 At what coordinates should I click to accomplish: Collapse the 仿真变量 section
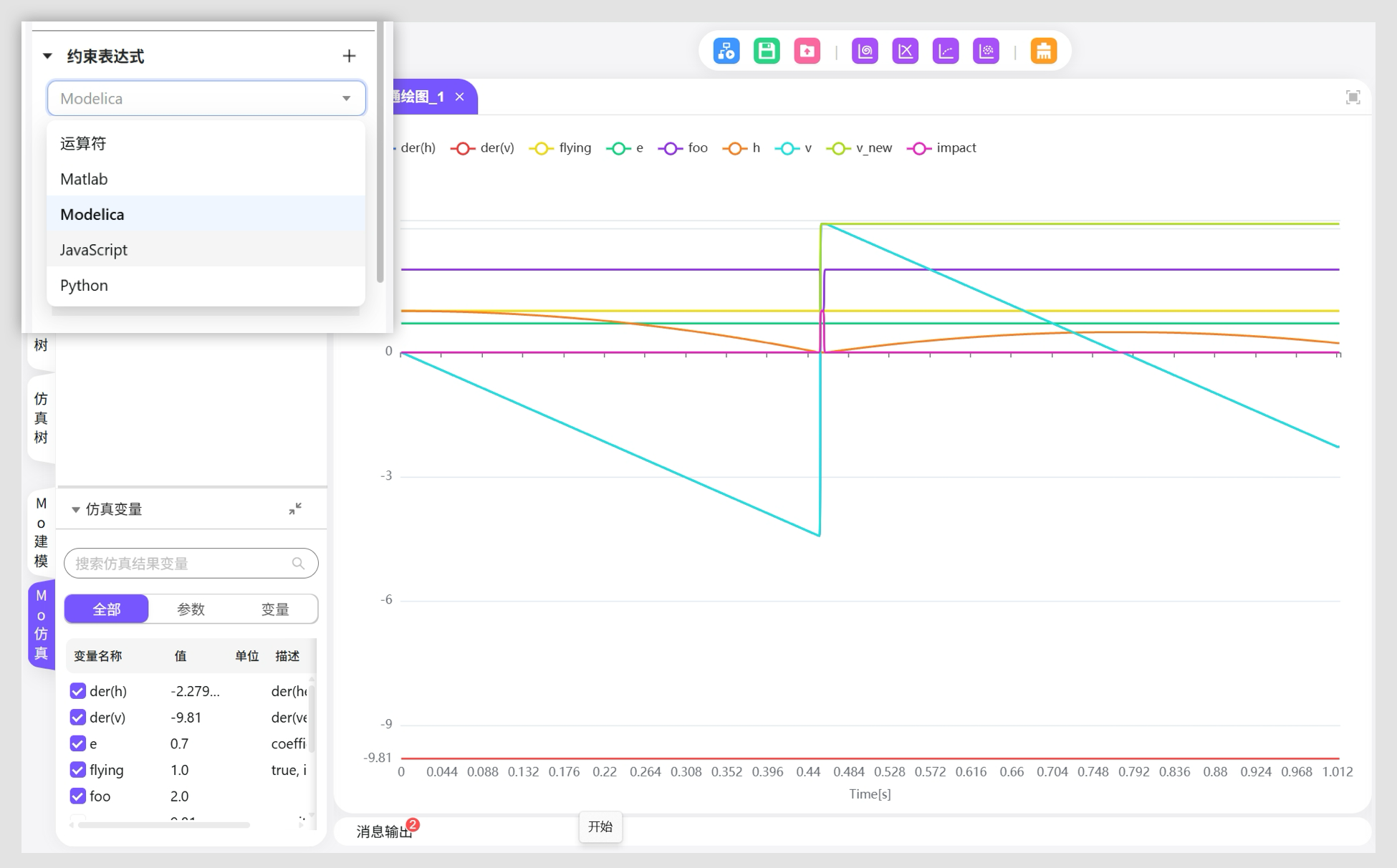(75, 509)
